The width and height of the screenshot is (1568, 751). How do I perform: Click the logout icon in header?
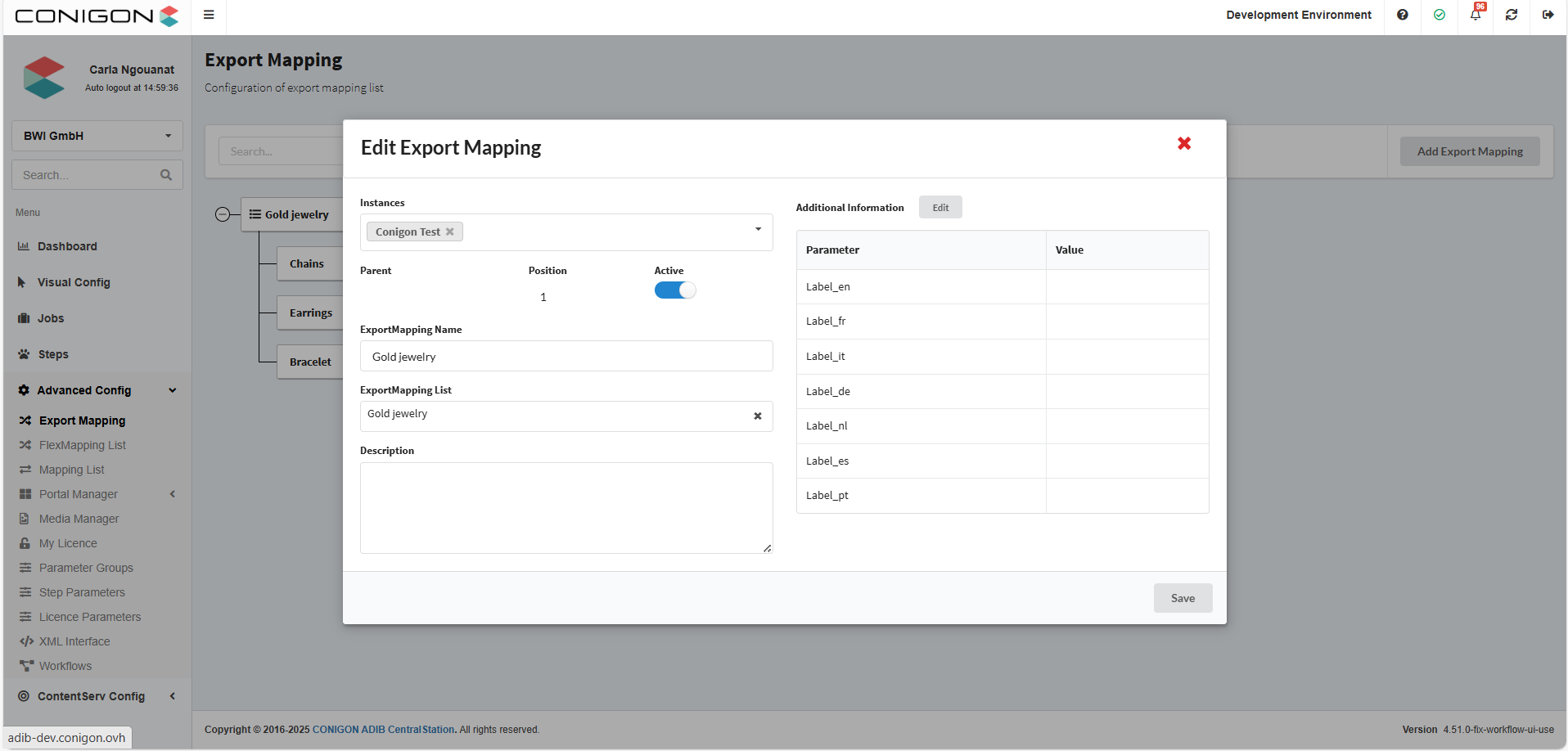click(1548, 15)
